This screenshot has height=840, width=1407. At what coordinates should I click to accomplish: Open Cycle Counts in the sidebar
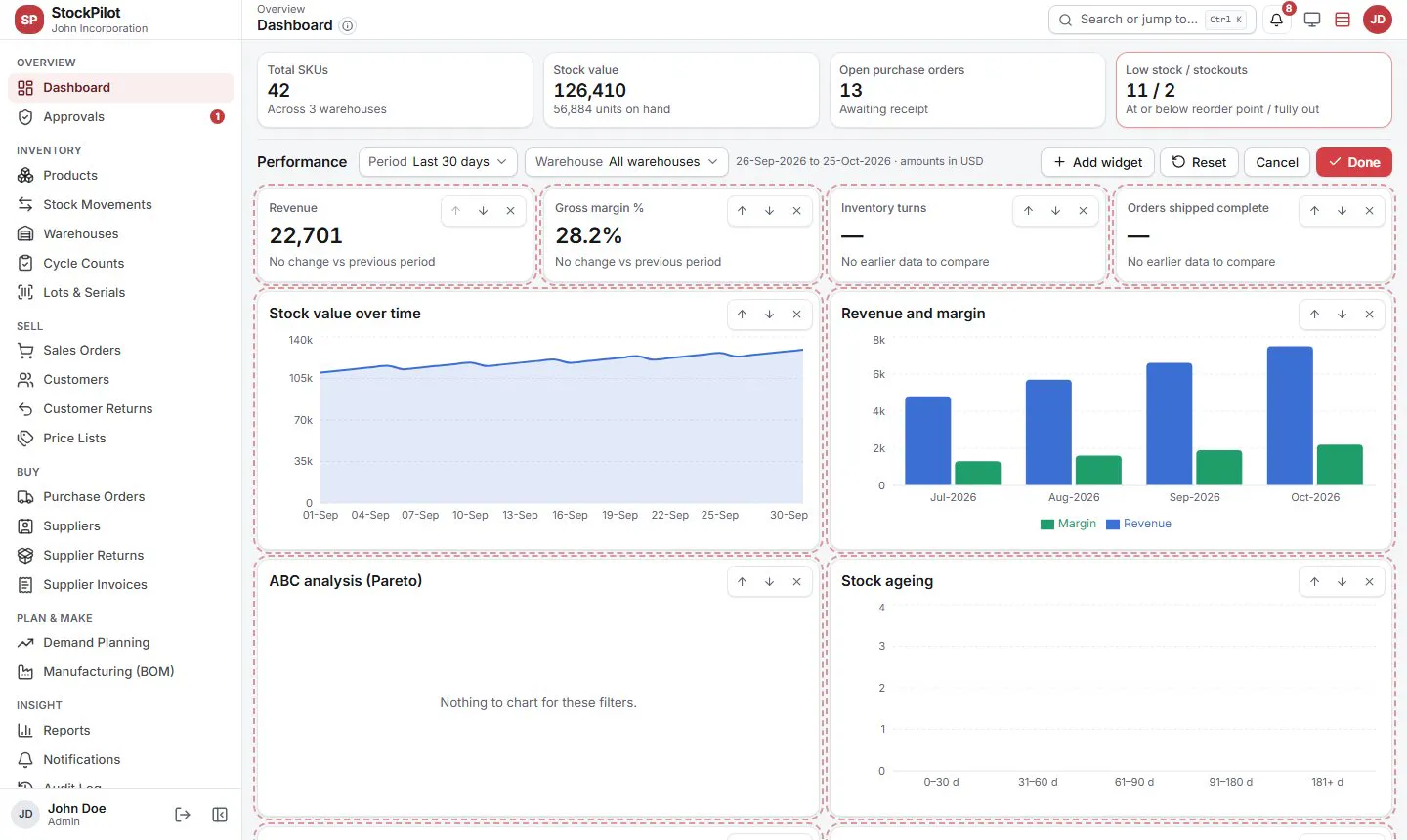[x=121, y=264]
